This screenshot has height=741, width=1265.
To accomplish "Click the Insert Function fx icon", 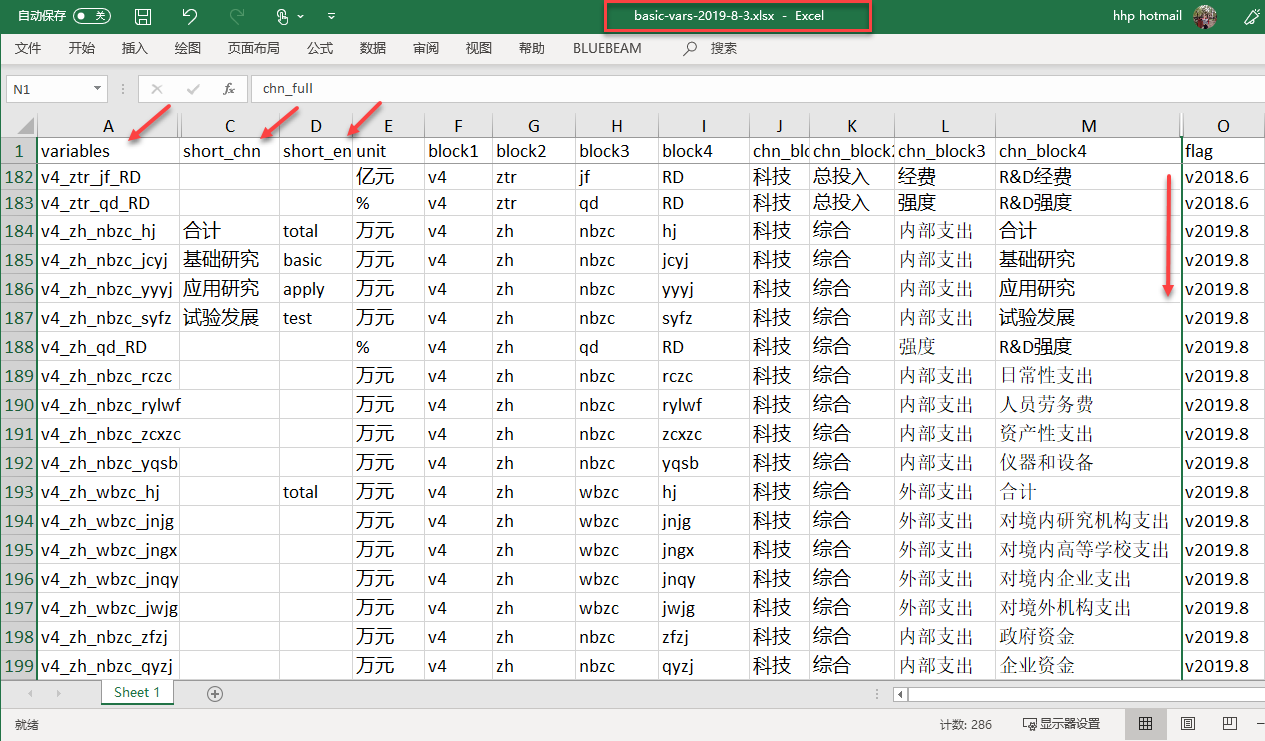I will coord(229,89).
